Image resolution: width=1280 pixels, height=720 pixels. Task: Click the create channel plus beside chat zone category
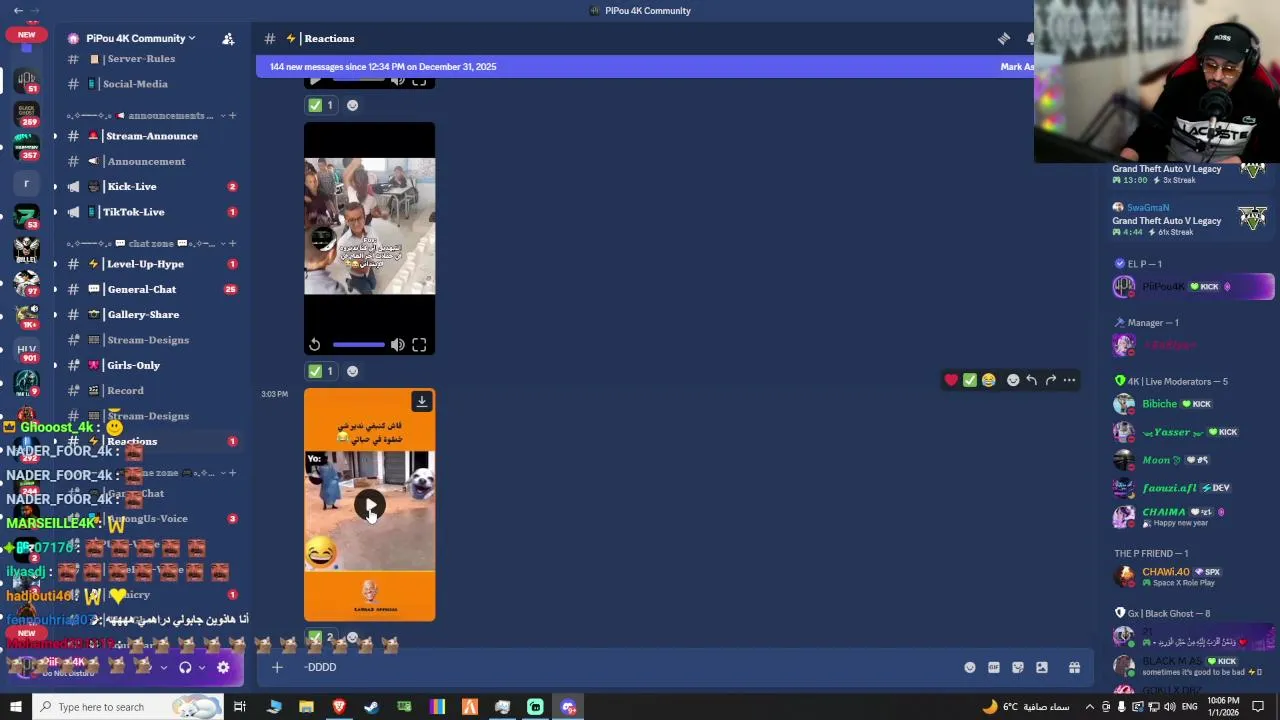tap(232, 243)
